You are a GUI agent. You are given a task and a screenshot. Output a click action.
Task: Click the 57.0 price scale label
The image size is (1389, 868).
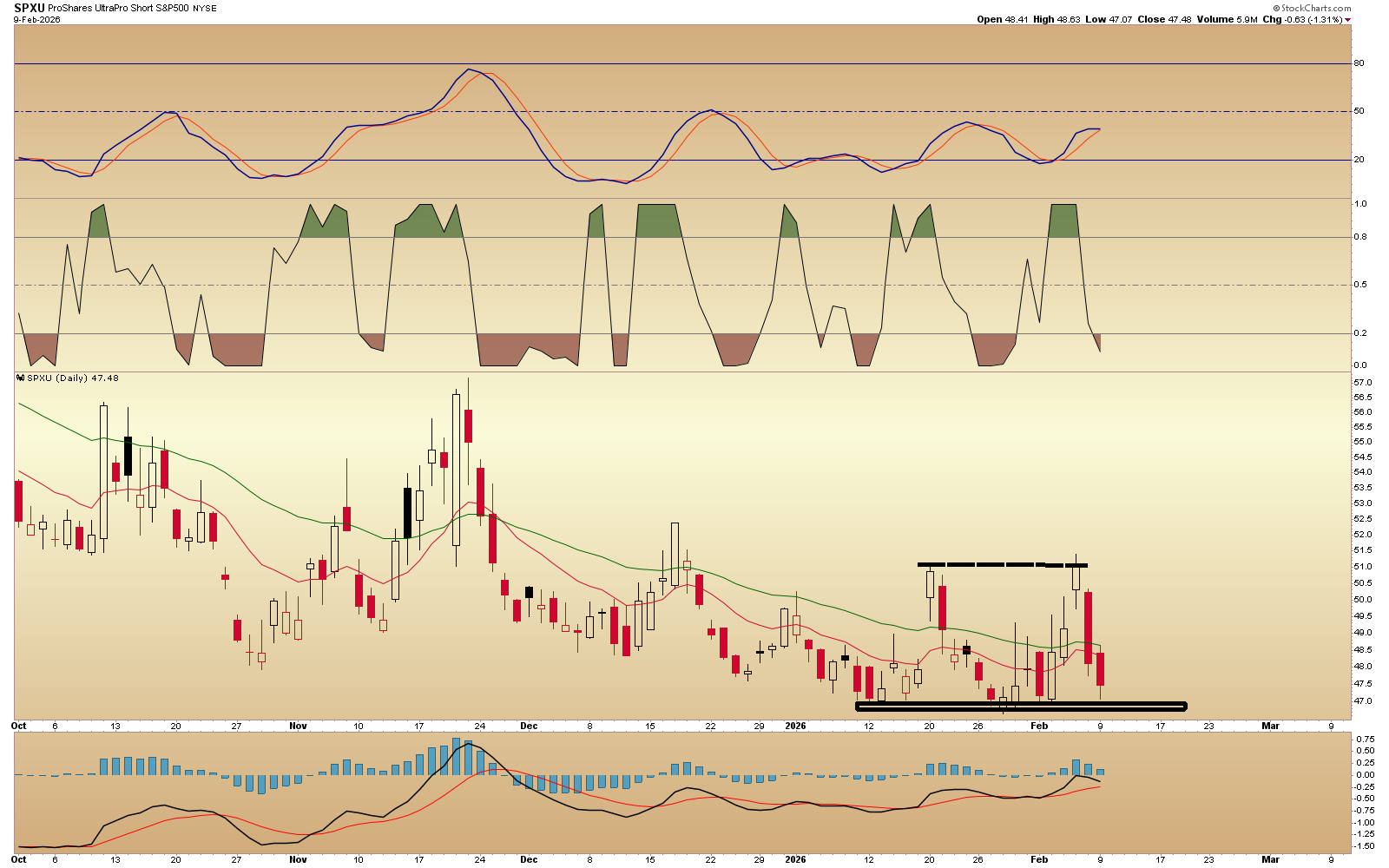tap(1362, 383)
